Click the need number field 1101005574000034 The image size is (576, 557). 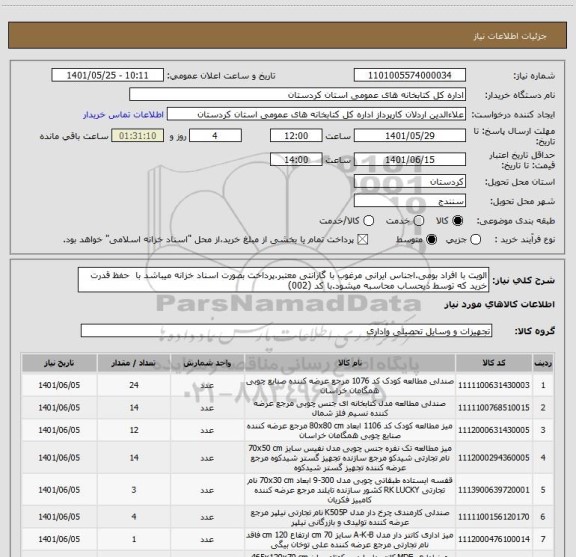pos(410,75)
